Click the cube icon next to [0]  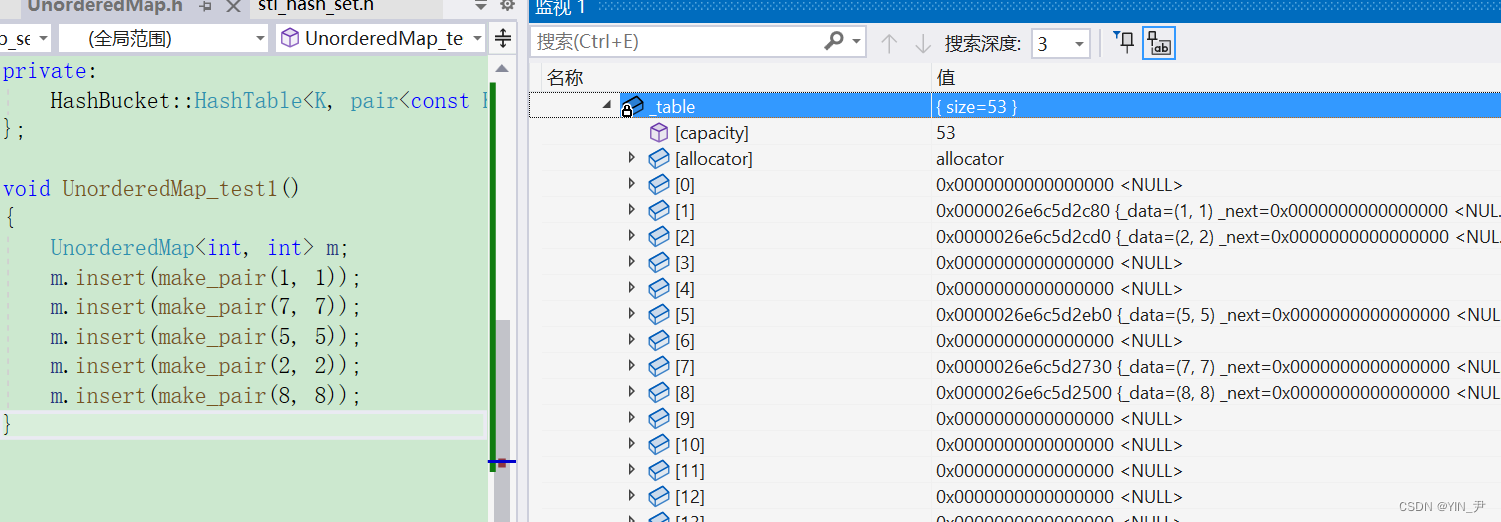click(x=658, y=184)
